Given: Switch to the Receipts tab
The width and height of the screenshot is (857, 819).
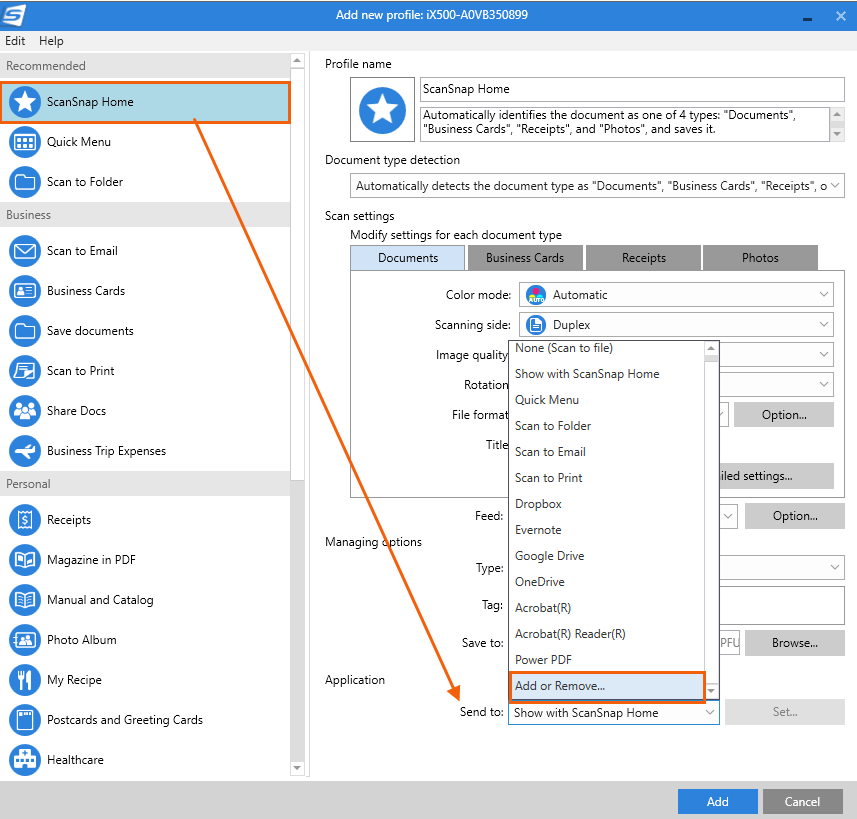Looking at the screenshot, I should (x=643, y=258).
